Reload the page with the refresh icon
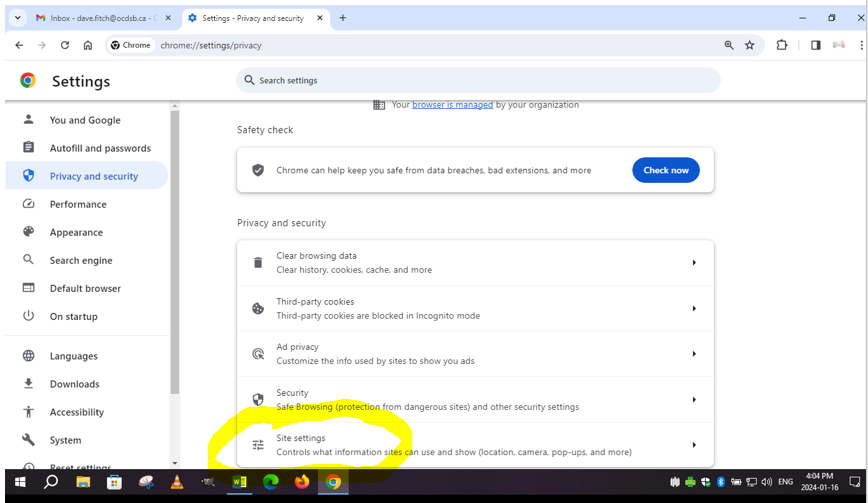 coord(65,45)
